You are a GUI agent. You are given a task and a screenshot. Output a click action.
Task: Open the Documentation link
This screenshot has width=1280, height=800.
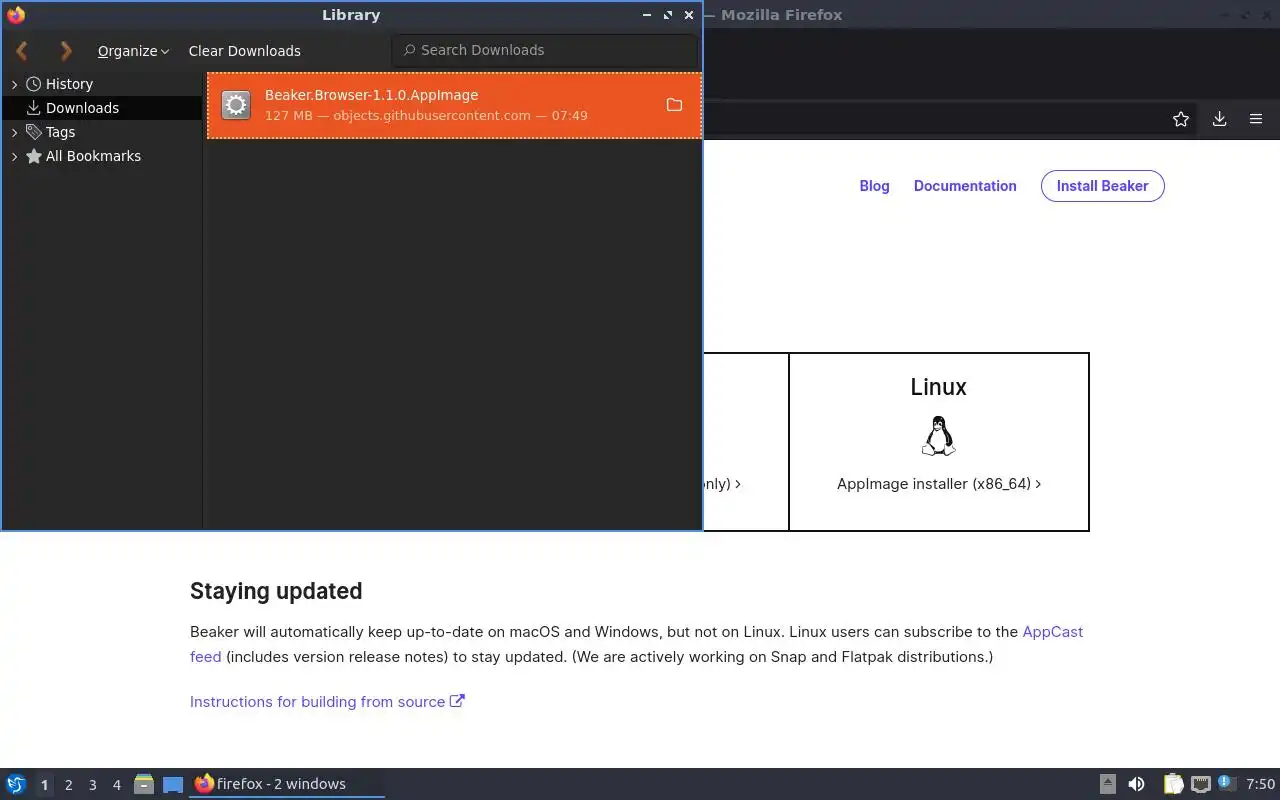965,186
